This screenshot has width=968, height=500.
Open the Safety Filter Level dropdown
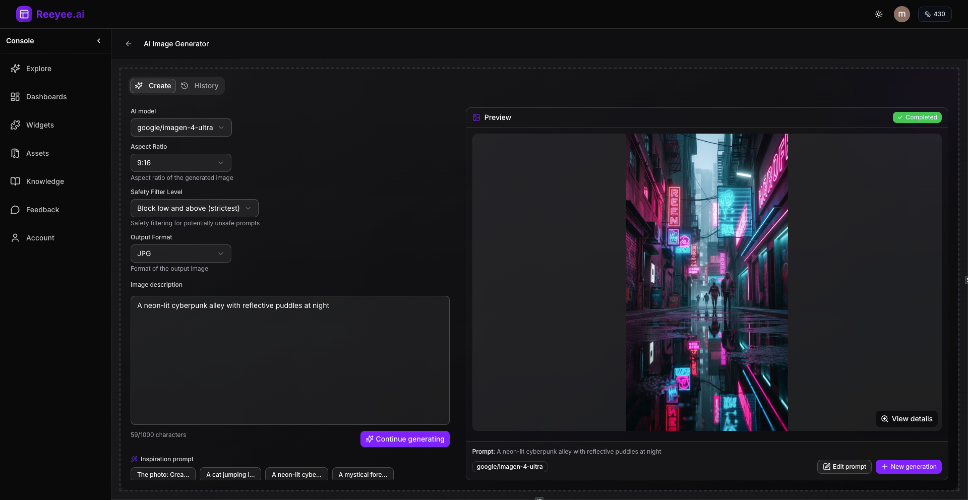pyautogui.click(x=194, y=208)
